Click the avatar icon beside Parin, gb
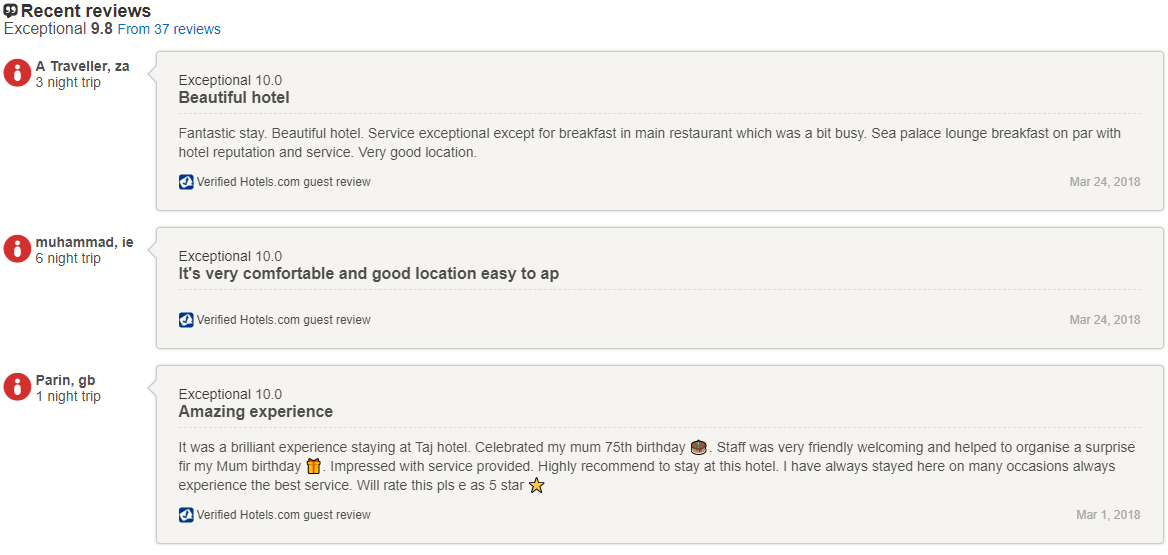 [17, 387]
